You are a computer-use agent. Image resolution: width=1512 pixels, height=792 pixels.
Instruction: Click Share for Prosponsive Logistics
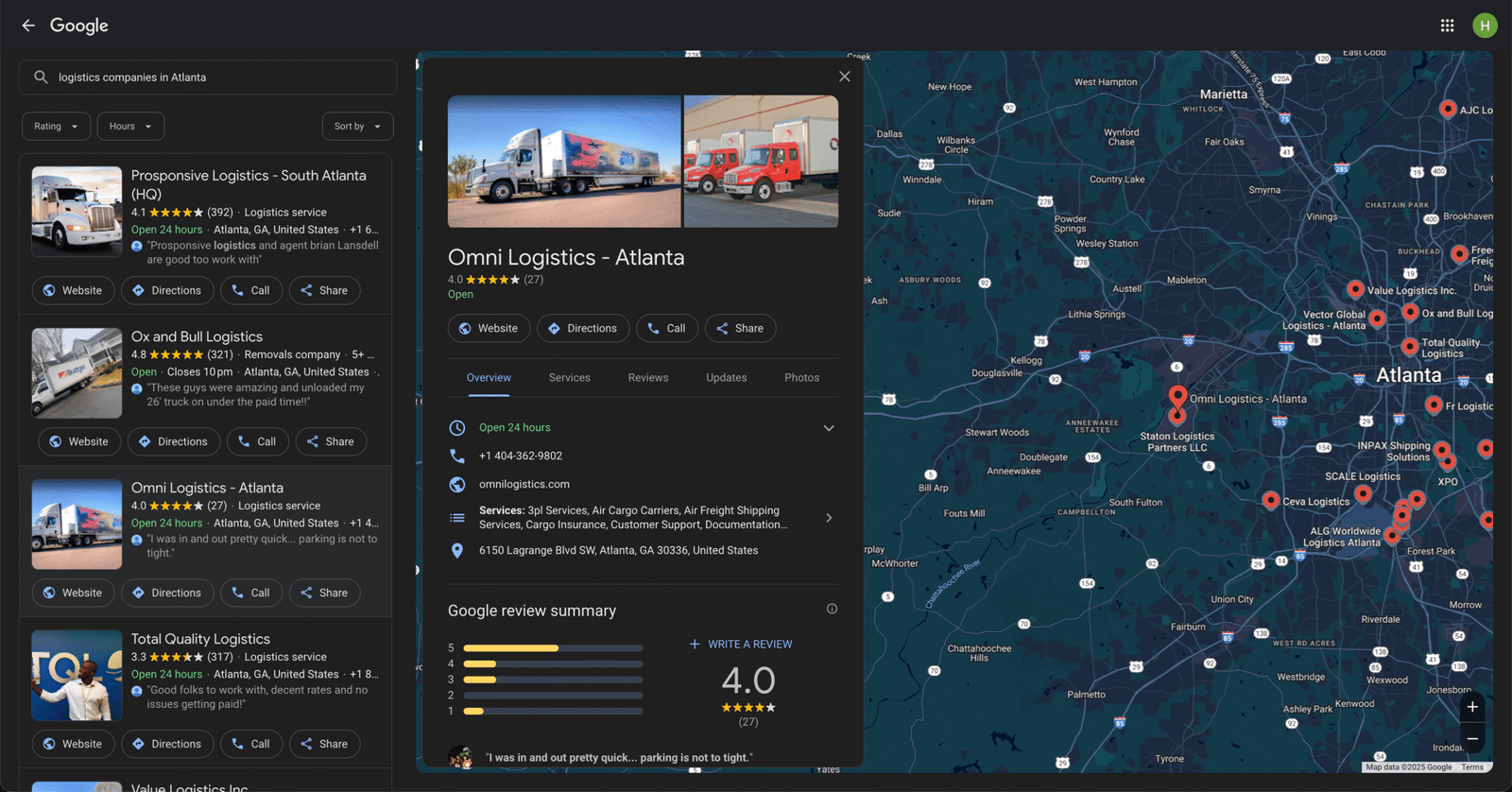[x=325, y=291]
